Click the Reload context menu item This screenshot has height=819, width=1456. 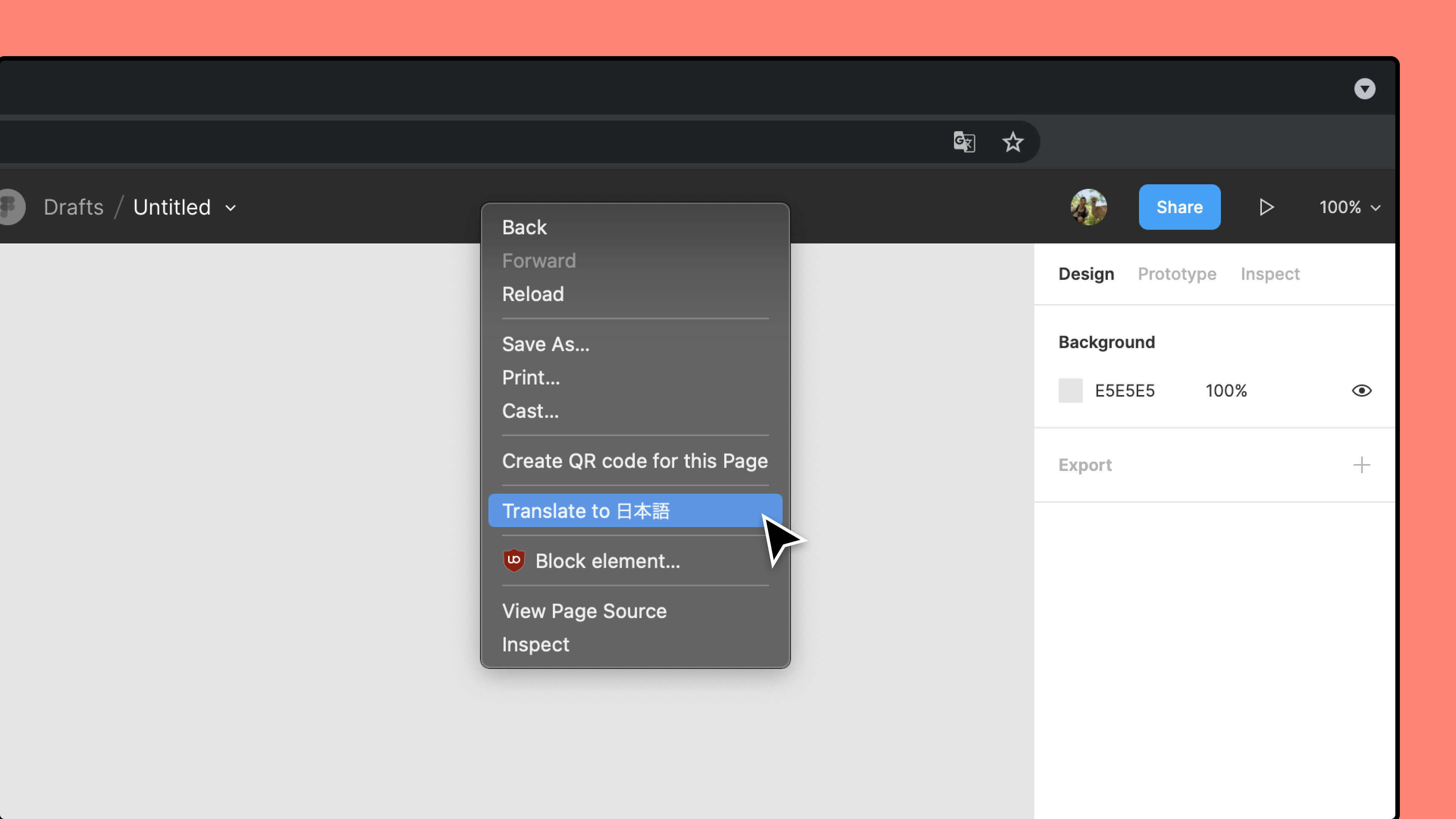[x=533, y=294]
